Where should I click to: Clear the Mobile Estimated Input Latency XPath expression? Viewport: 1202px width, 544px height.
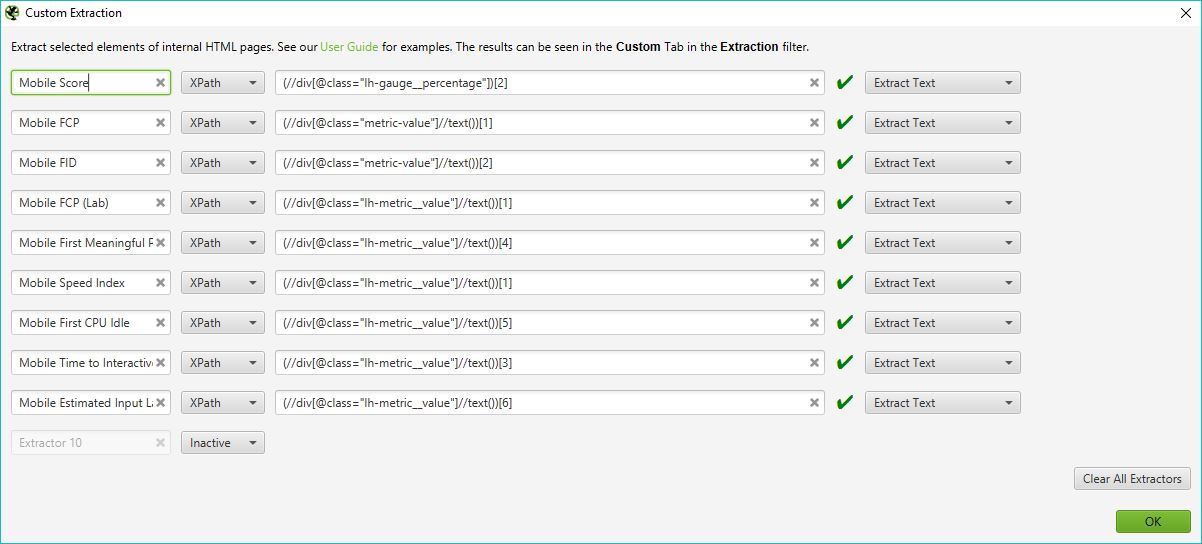(814, 403)
